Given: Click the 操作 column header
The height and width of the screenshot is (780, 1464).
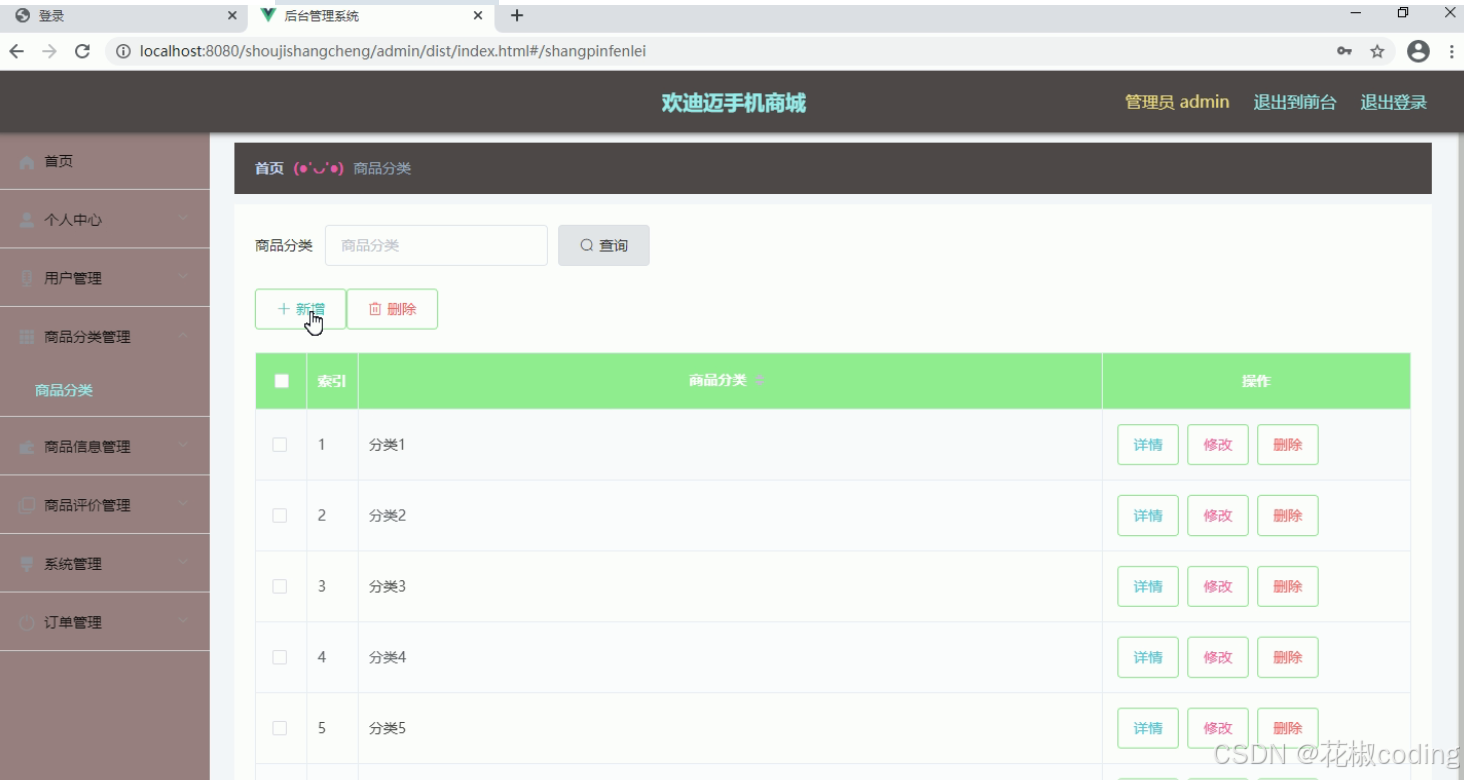Looking at the screenshot, I should tap(1256, 381).
